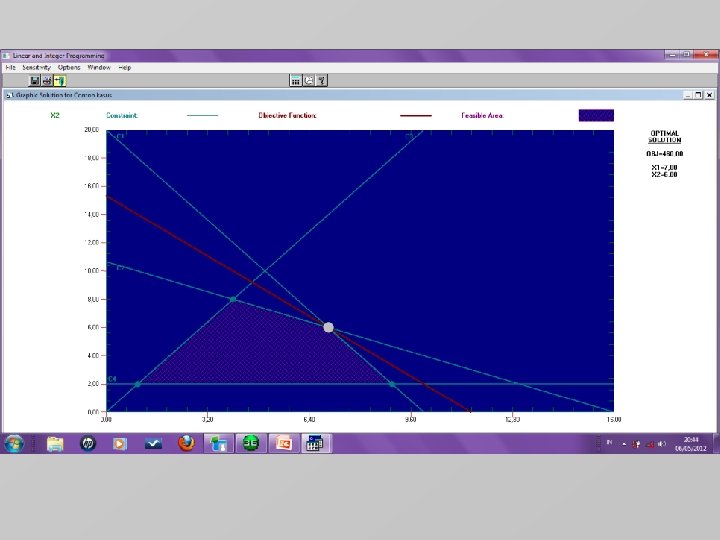Click the X2 axis label
The width and height of the screenshot is (720, 540).
pyautogui.click(x=55, y=115)
